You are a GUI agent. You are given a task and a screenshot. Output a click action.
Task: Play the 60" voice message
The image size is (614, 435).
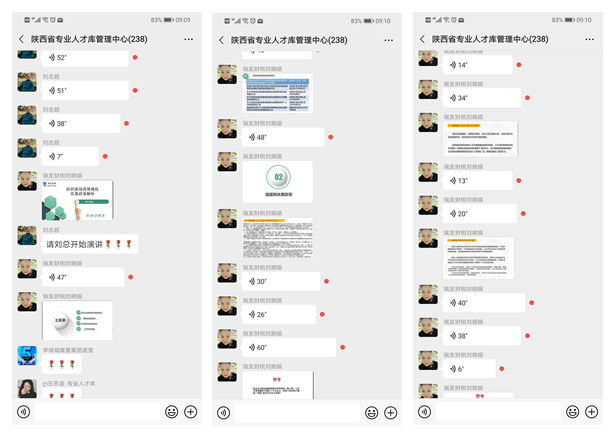[x=289, y=347]
